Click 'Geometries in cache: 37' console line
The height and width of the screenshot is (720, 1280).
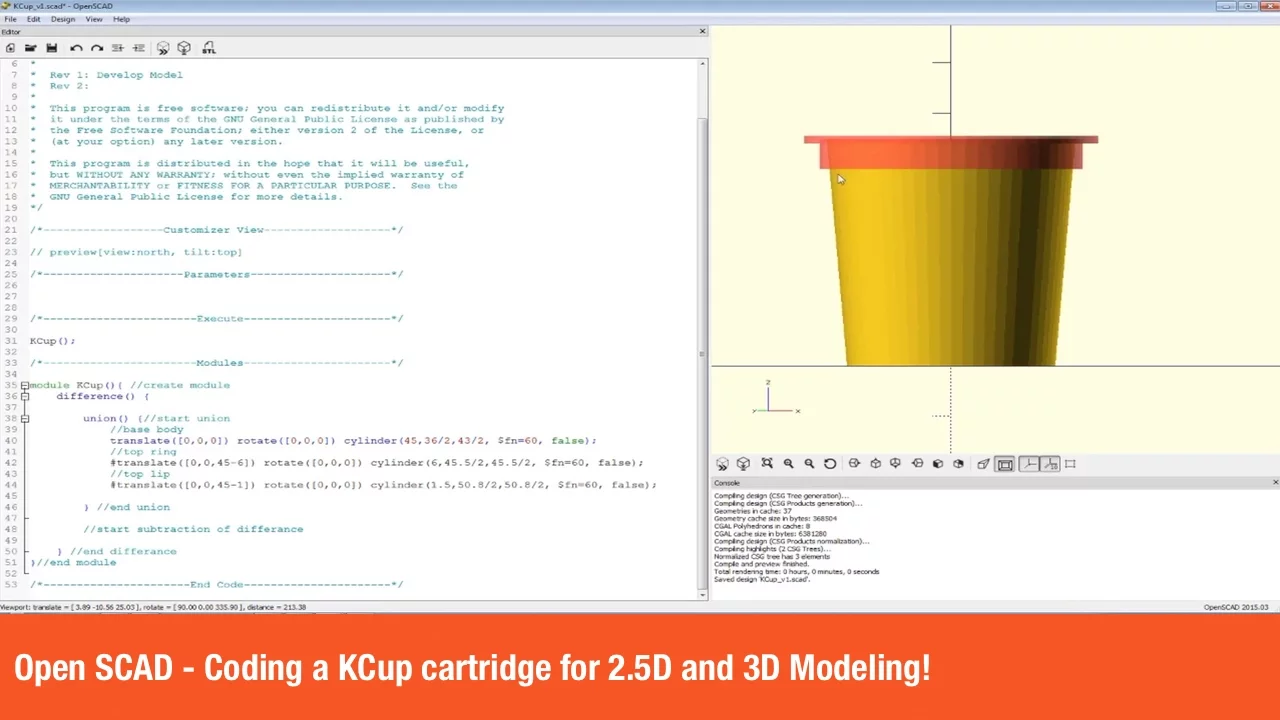pyautogui.click(x=753, y=511)
